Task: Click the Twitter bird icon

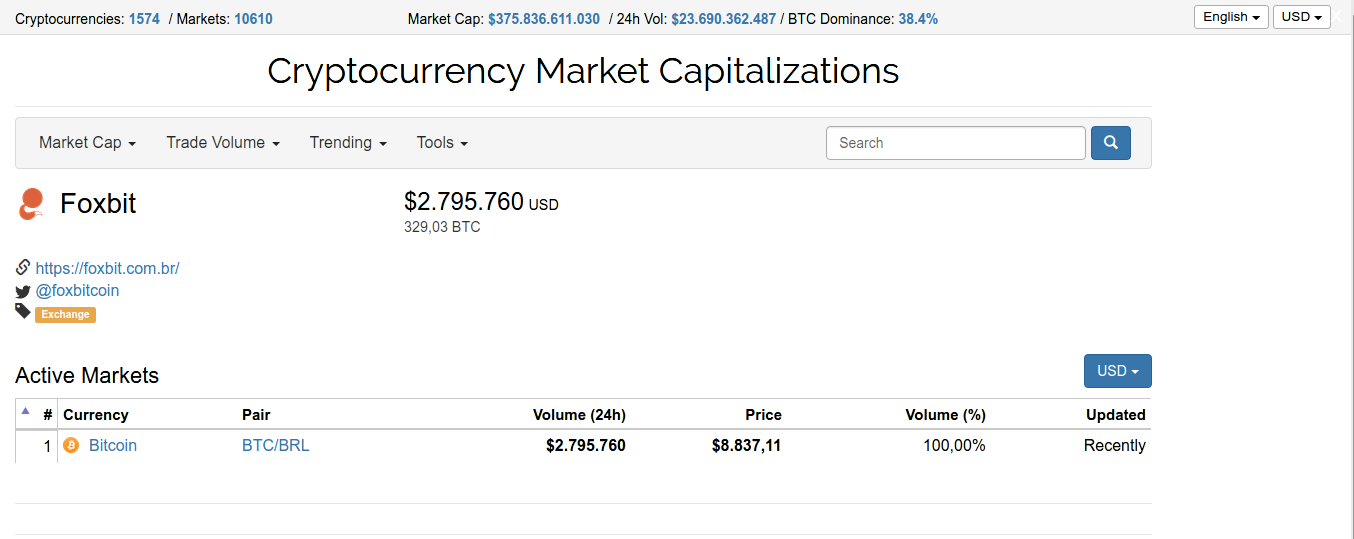Action: 23,291
